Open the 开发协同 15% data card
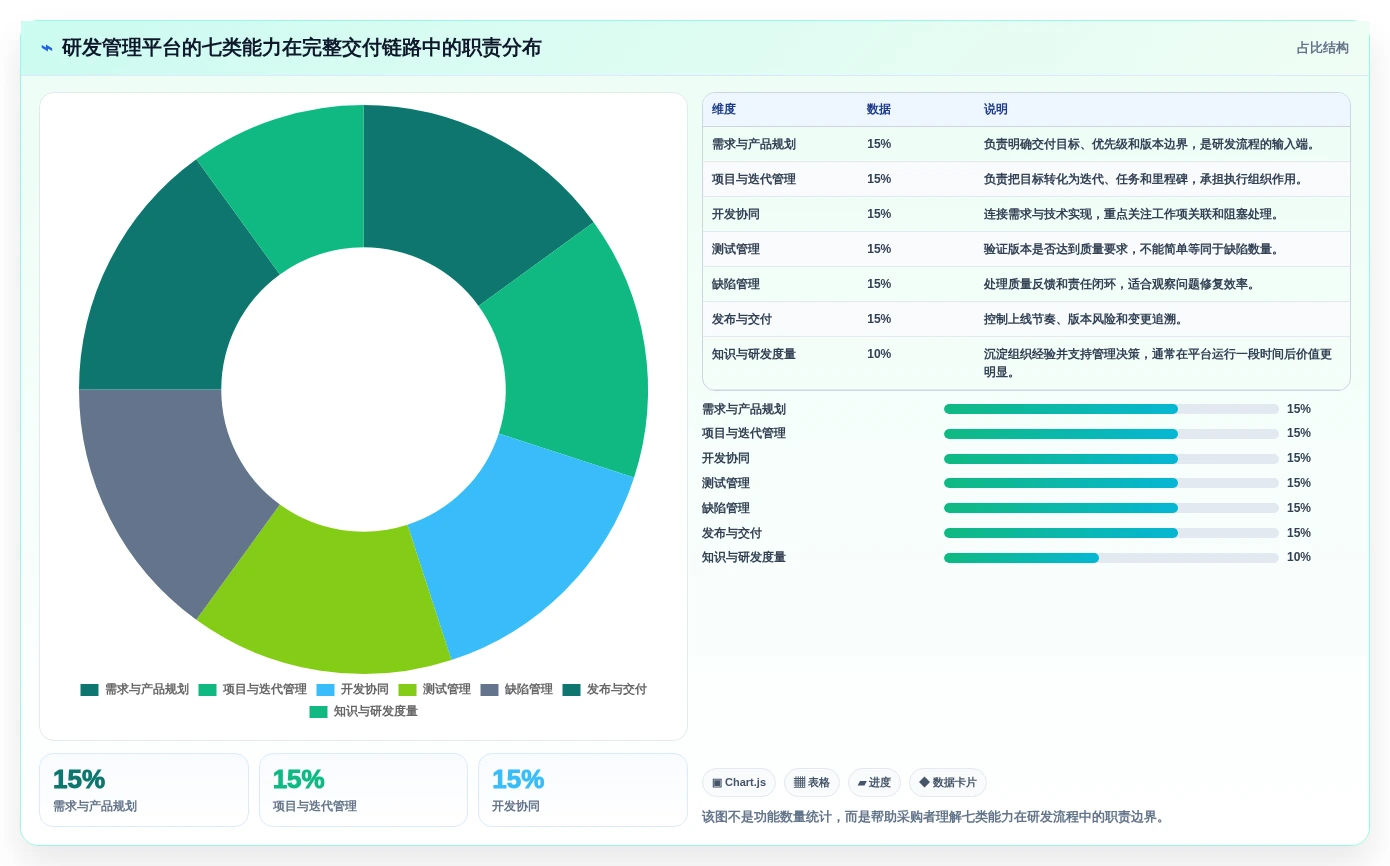Image resolution: width=1390 pixels, height=866 pixels. 583,790
